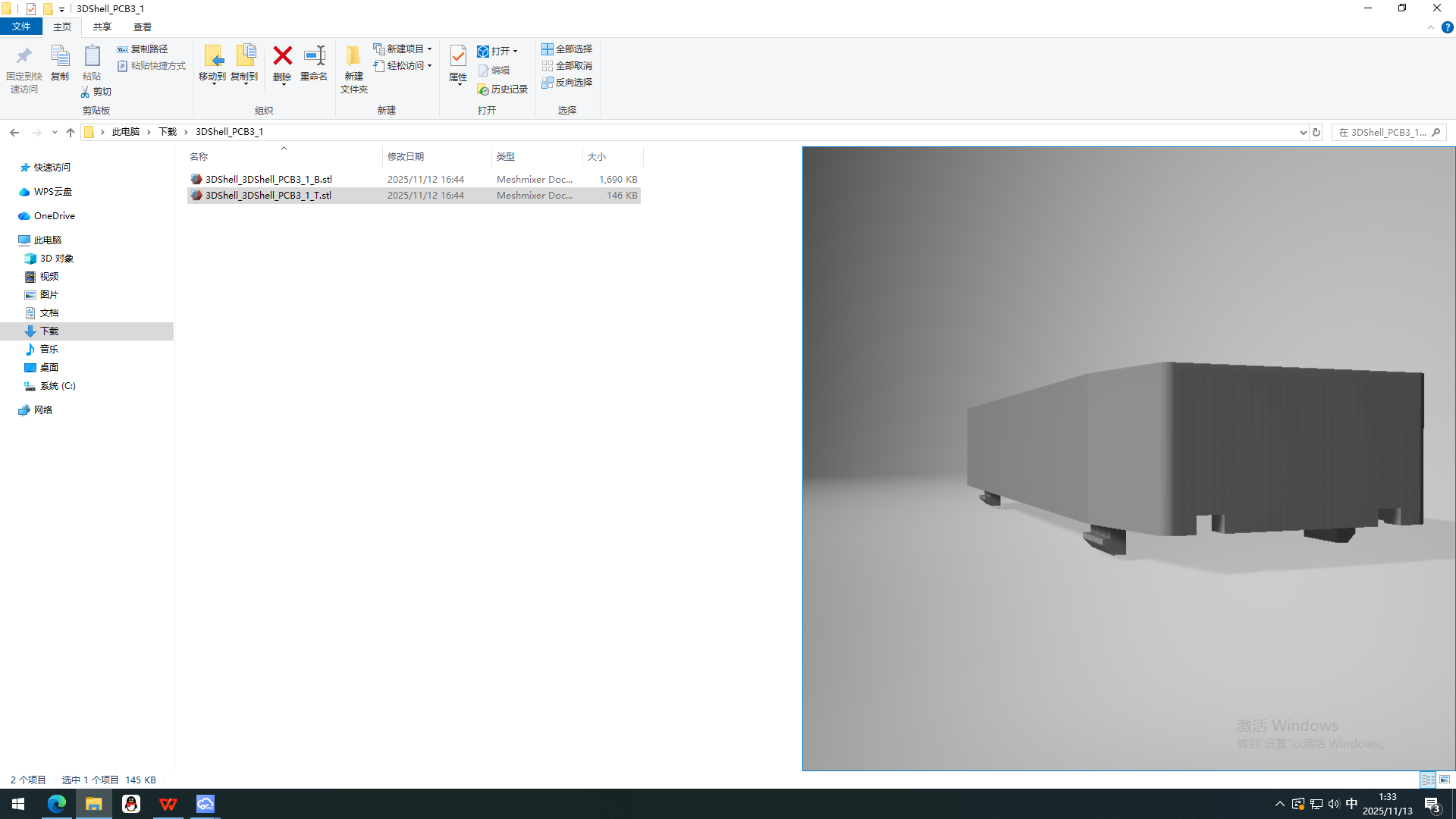Click the New Folder icon
Image resolution: width=1456 pixels, height=819 pixels.
coord(353,57)
